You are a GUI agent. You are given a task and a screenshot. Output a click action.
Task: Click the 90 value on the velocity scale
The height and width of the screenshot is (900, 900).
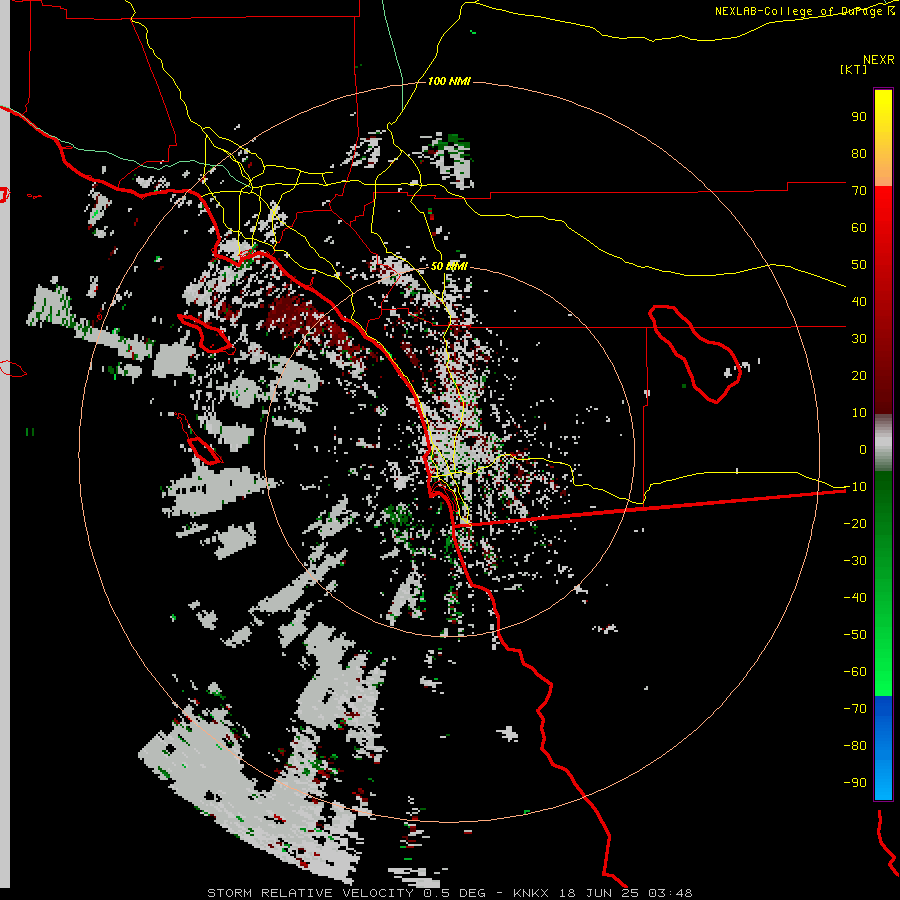(859, 117)
